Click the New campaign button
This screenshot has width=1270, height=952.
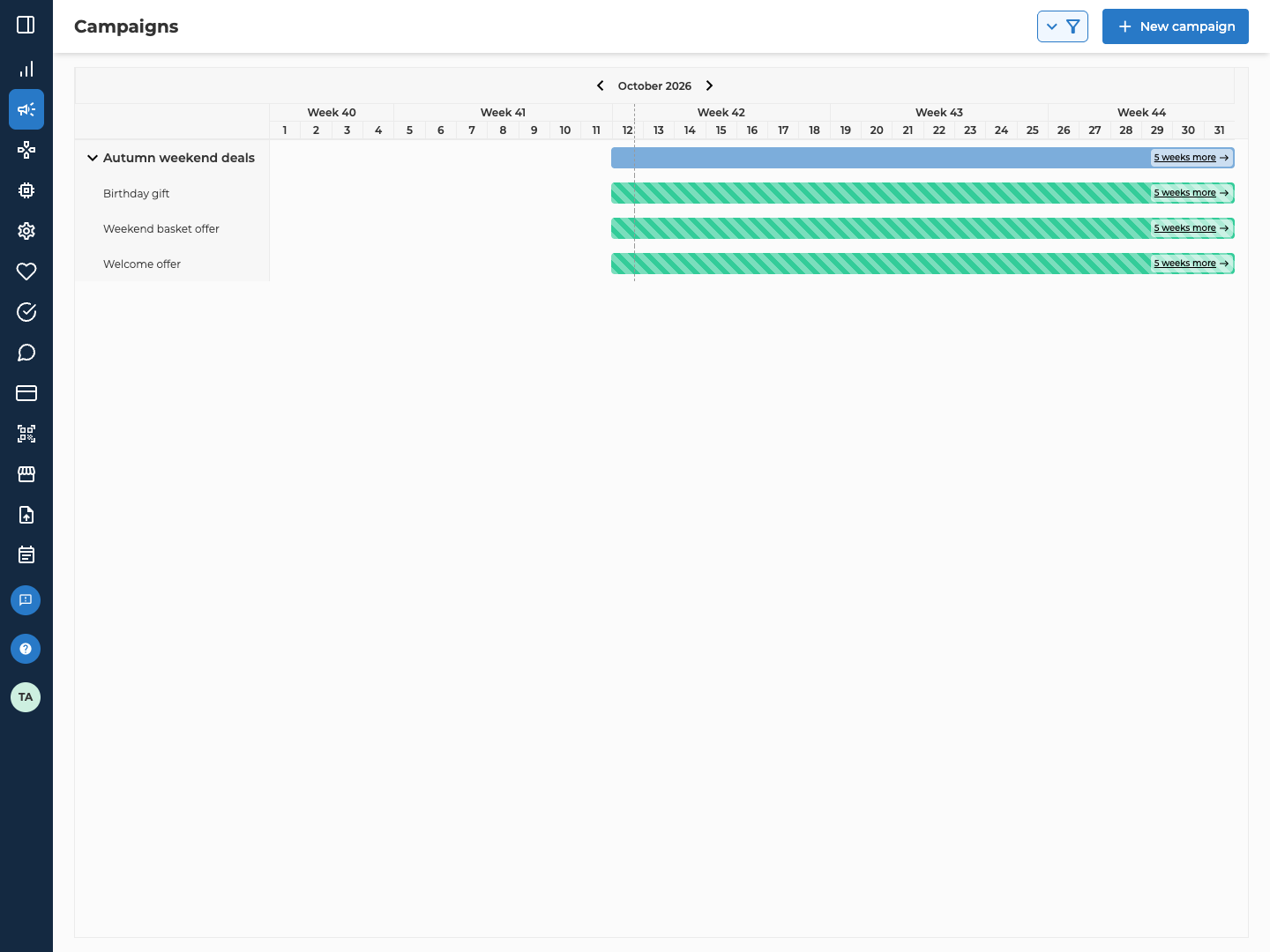(x=1176, y=26)
